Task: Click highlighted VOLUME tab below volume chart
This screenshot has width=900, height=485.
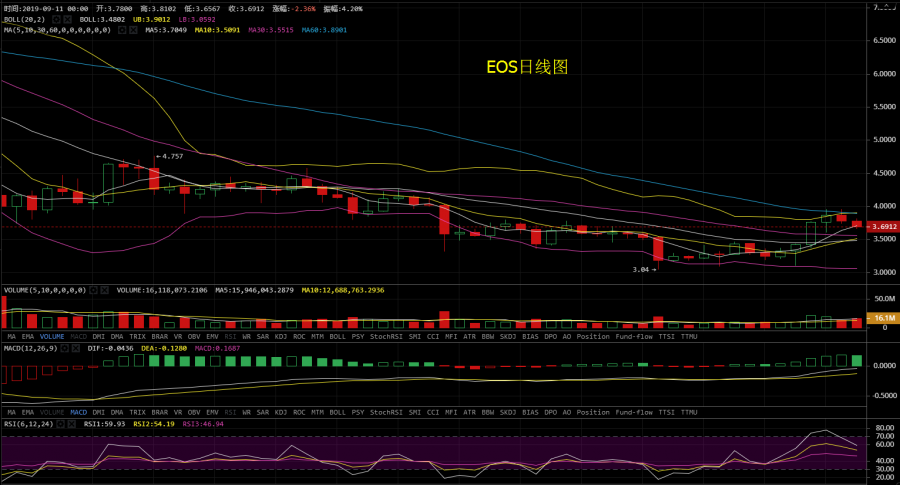Action: click(52, 337)
